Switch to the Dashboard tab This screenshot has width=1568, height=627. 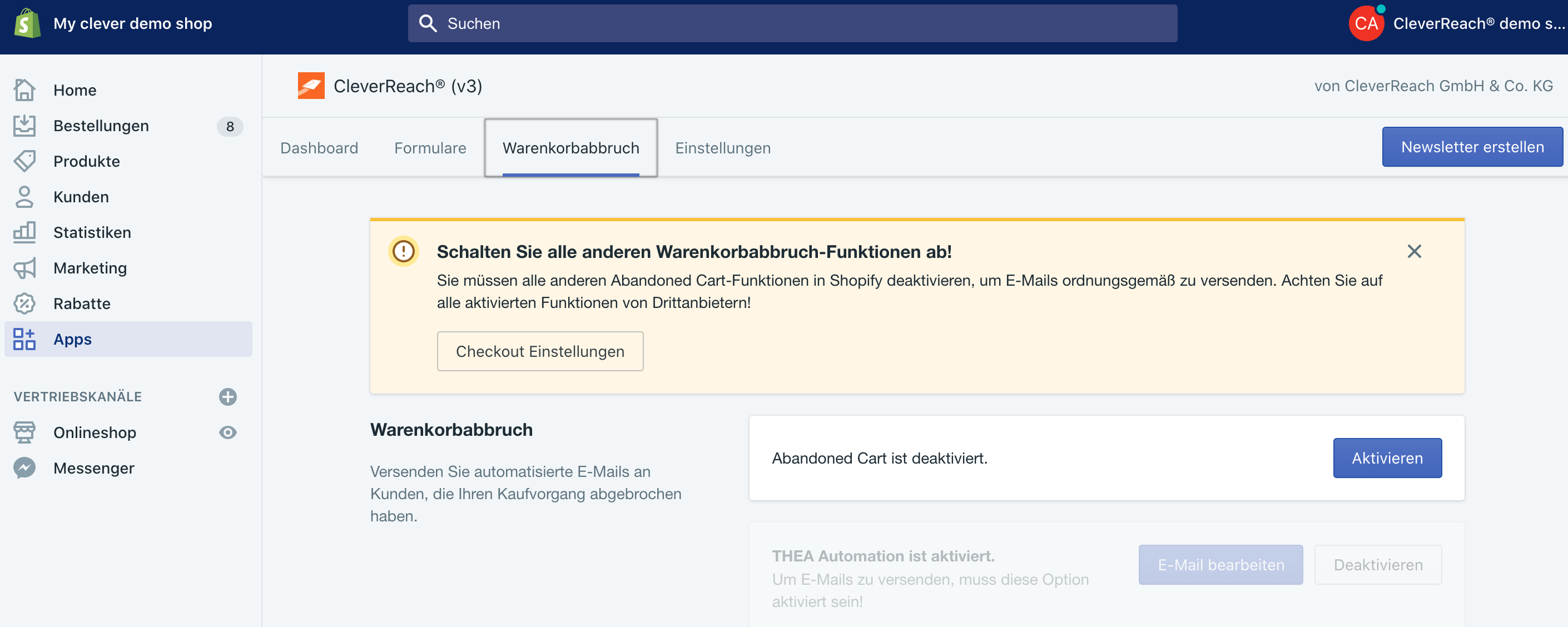319,148
